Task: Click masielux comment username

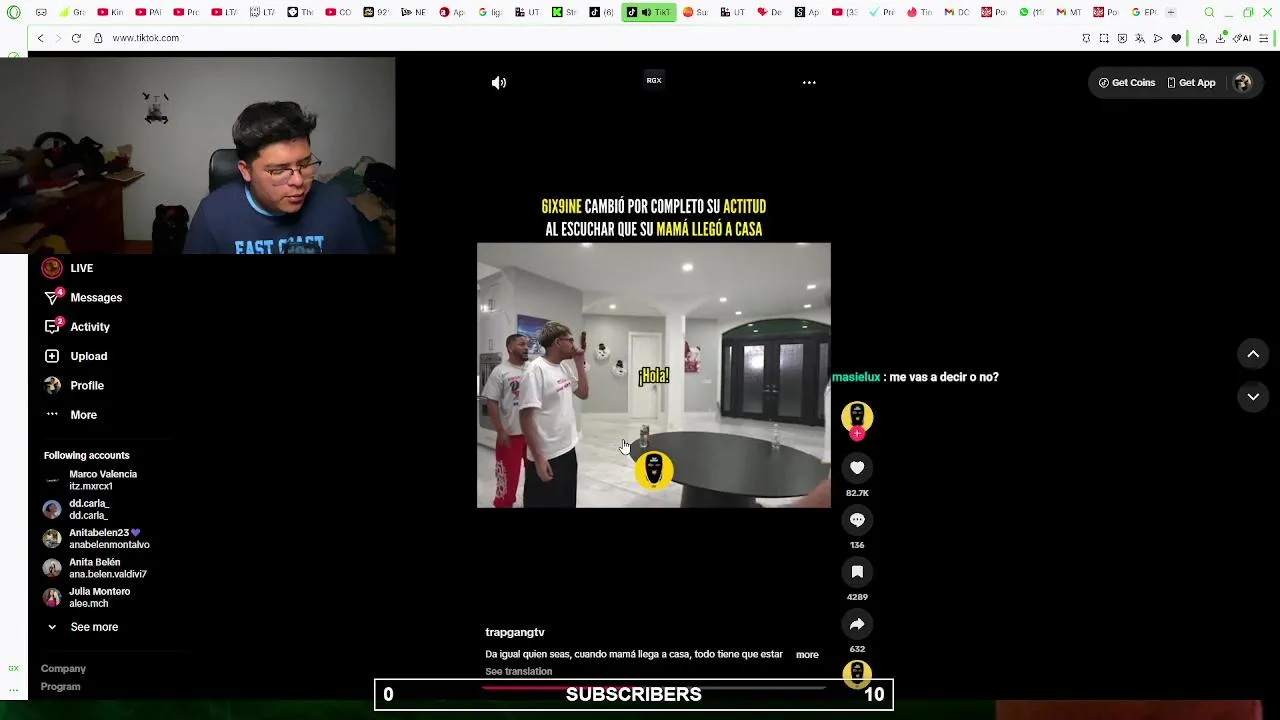Action: 856,377
